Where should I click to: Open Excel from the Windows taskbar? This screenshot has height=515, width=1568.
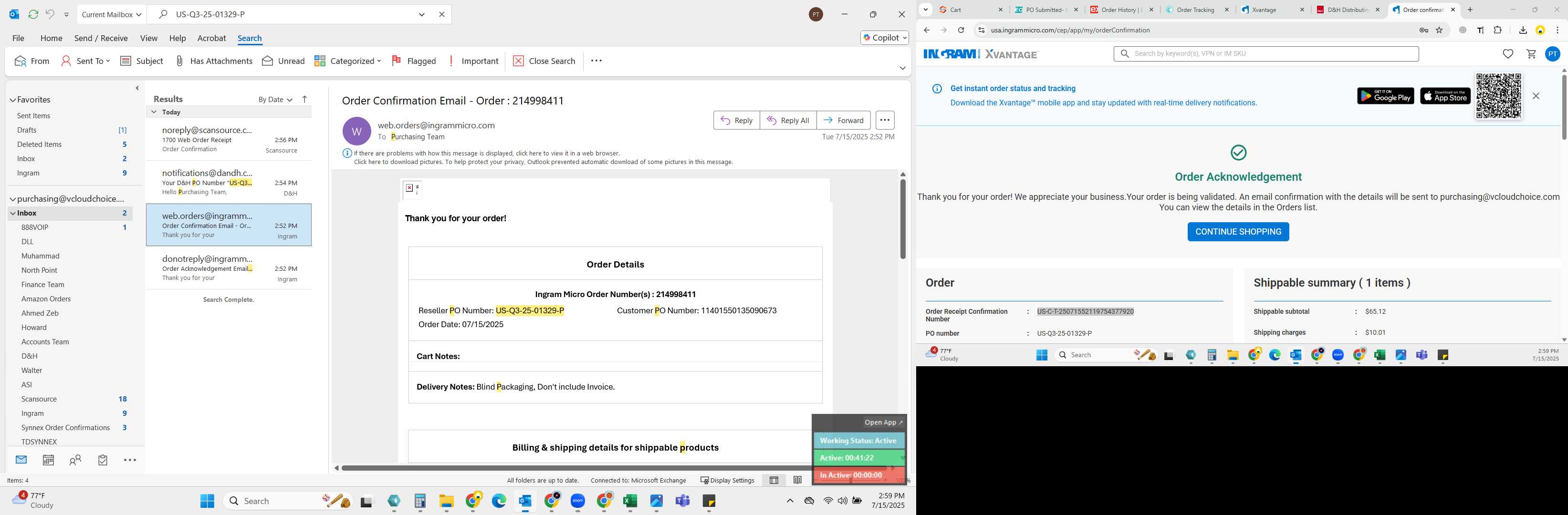click(x=630, y=501)
